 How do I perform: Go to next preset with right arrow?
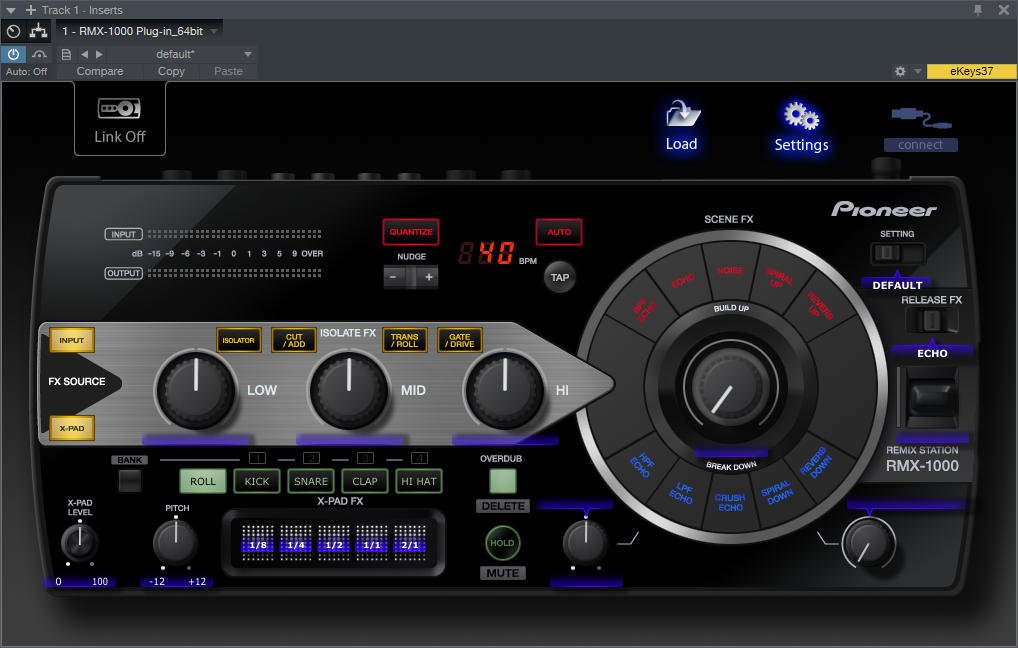[99, 54]
